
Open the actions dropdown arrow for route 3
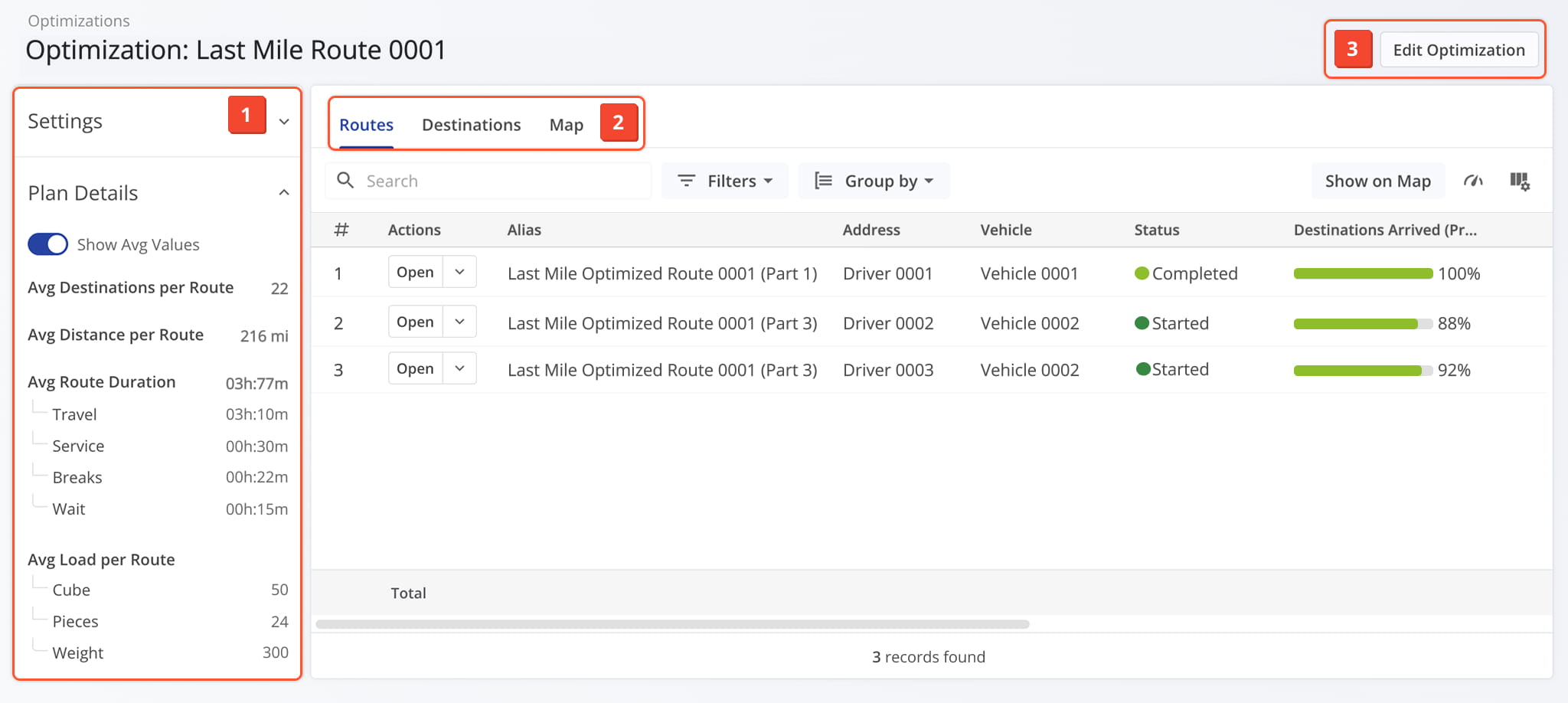[x=459, y=368]
